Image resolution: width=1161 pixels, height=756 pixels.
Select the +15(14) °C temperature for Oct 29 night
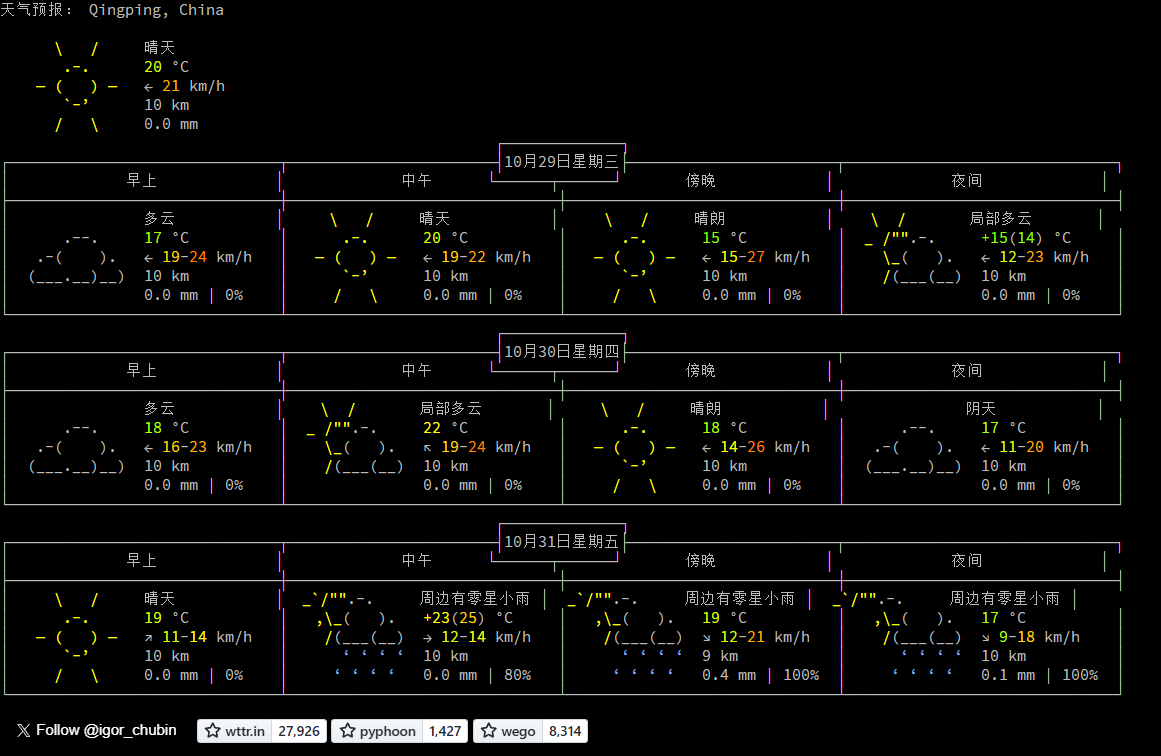[1026, 238]
